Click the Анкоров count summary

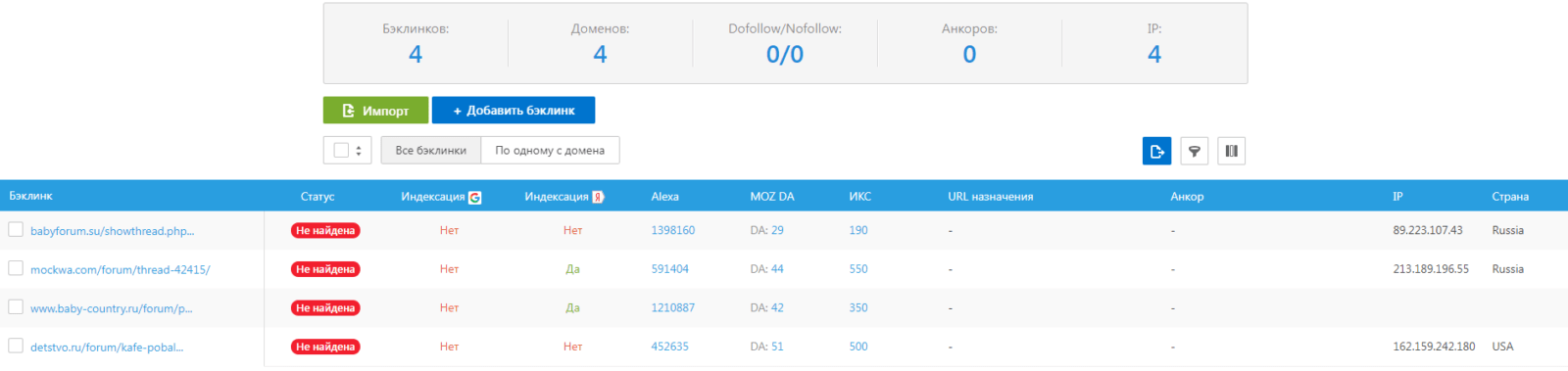(x=969, y=43)
